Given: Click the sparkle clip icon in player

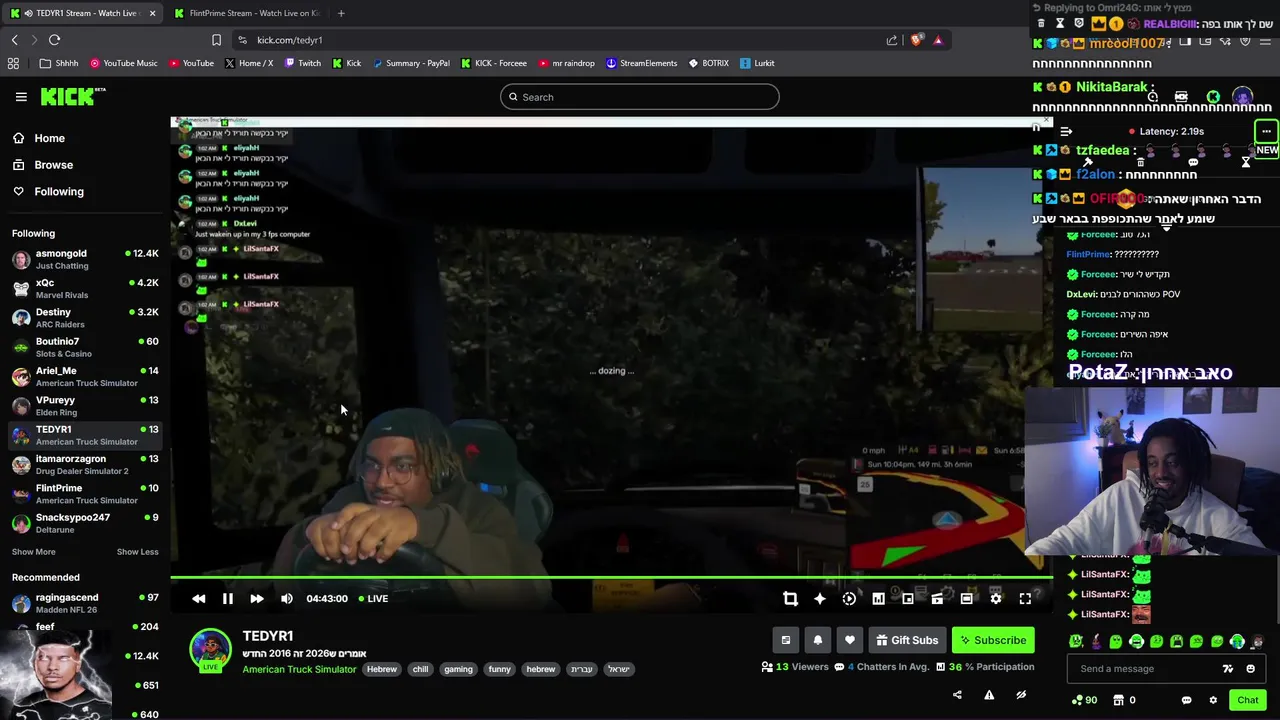Looking at the screenshot, I should [820, 598].
